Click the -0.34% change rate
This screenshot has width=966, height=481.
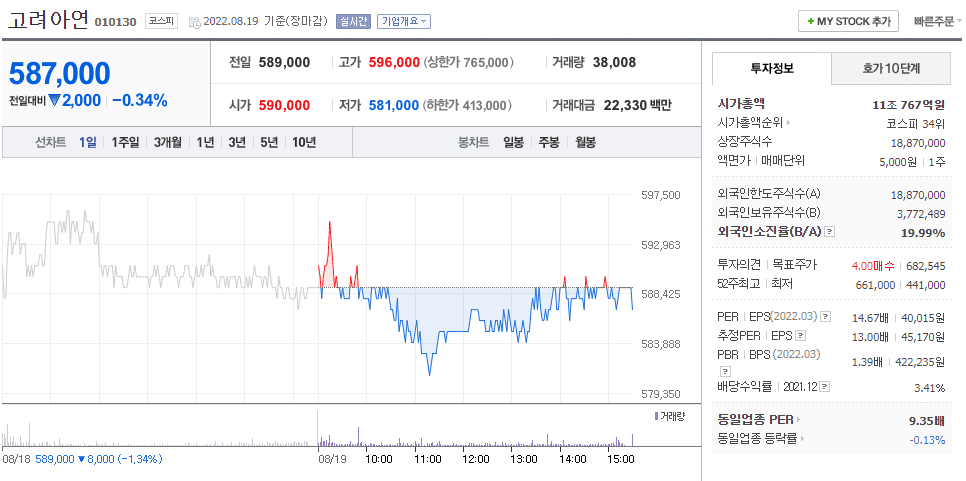pyautogui.click(x=140, y=101)
